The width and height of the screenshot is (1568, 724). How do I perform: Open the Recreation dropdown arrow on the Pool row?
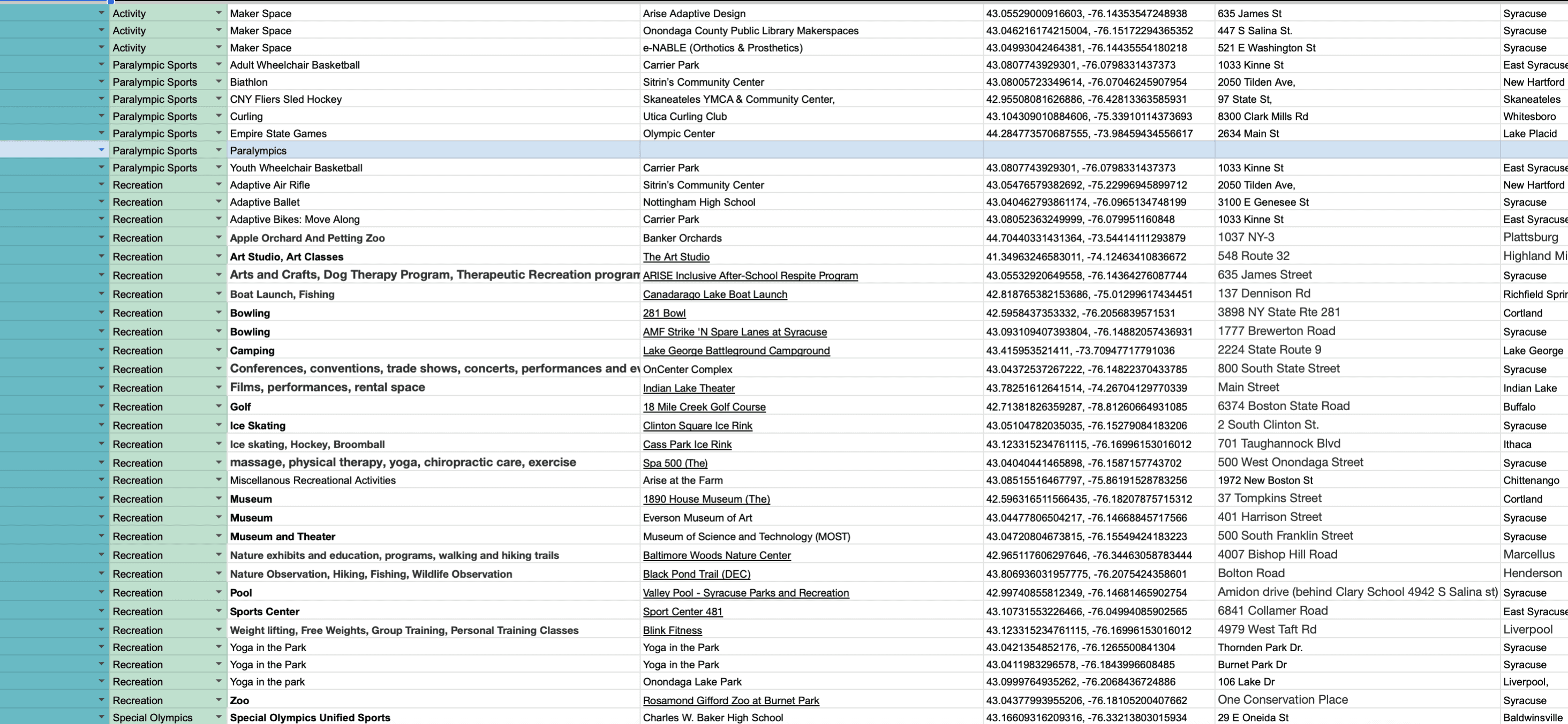pos(218,592)
